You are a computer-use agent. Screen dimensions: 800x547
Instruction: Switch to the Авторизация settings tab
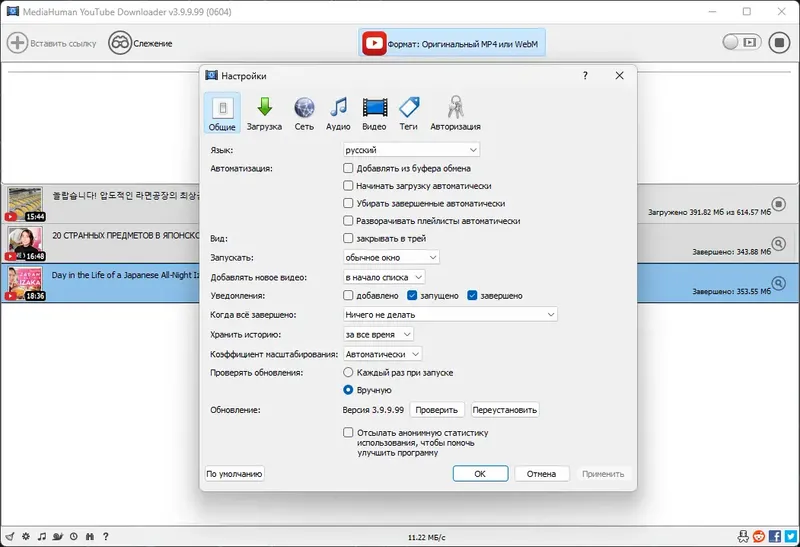pyautogui.click(x=455, y=113)
